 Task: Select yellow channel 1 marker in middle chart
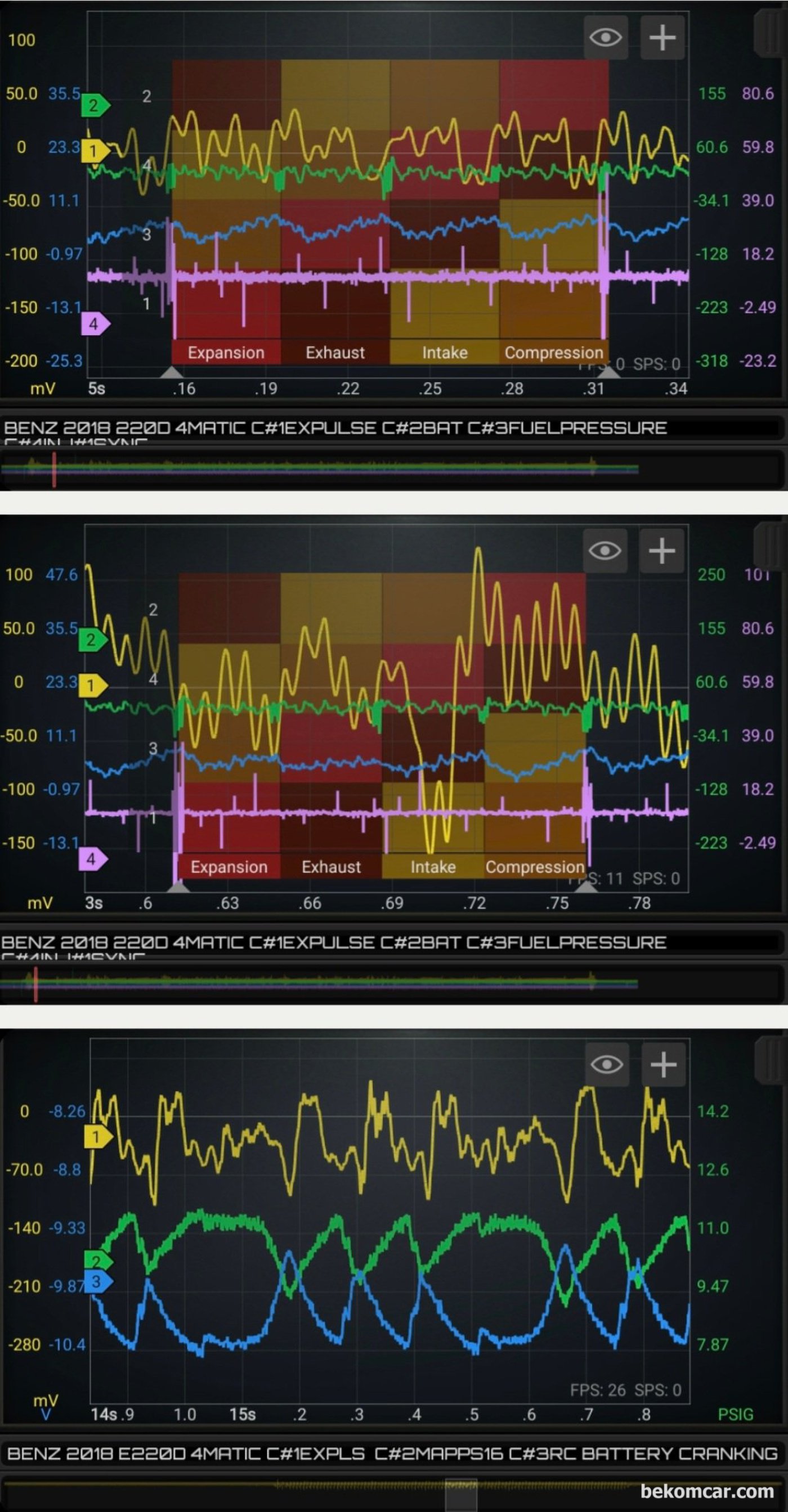93,685
